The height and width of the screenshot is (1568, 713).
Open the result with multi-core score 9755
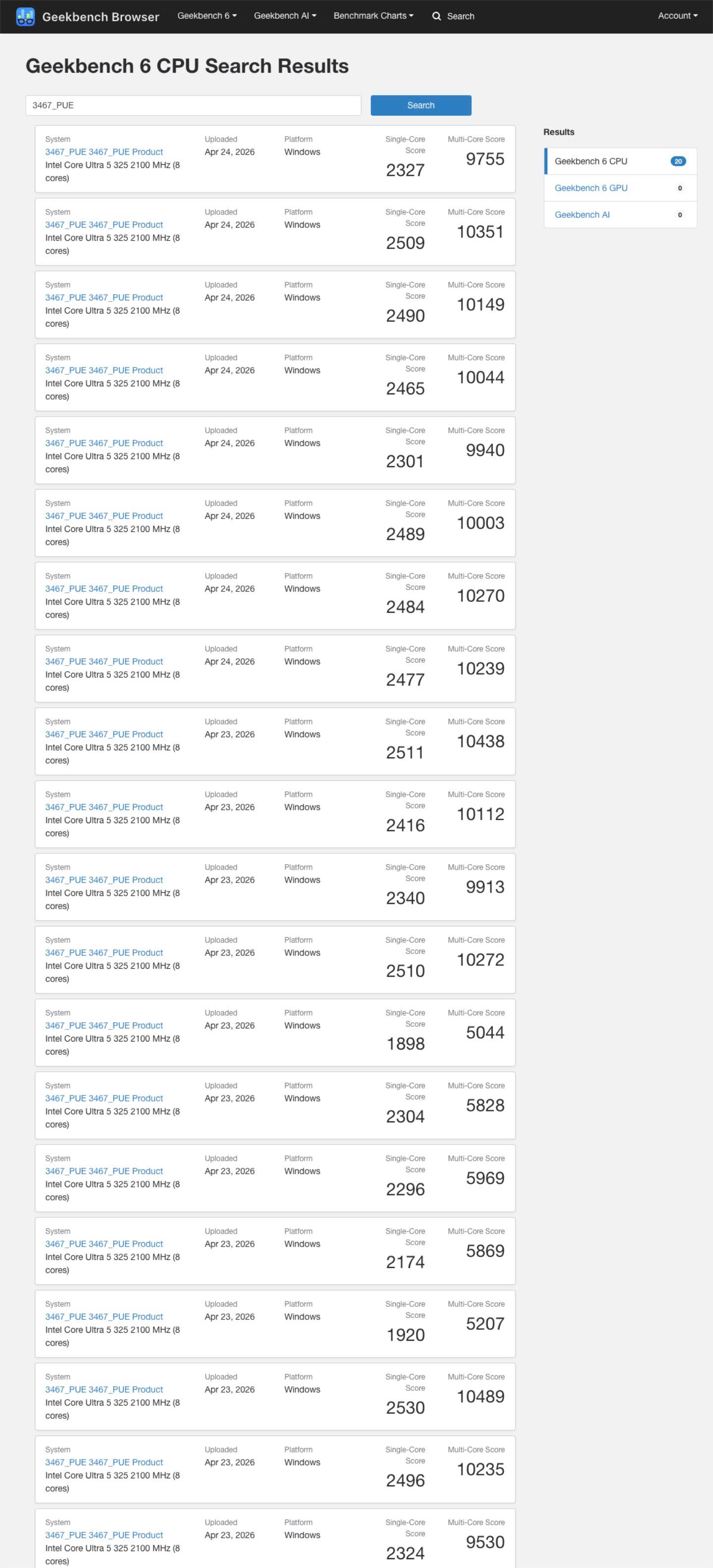point(104,152)
